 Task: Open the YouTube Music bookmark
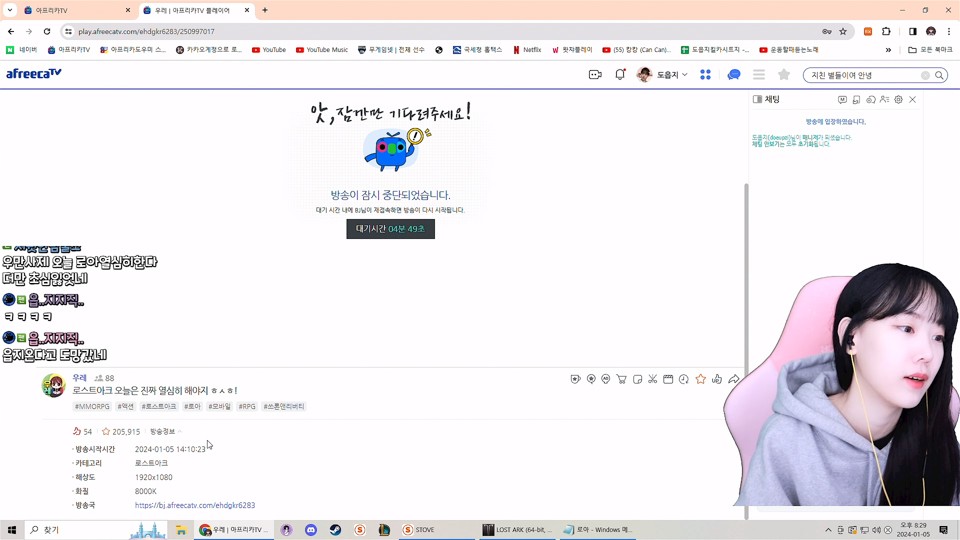(322, 50)
